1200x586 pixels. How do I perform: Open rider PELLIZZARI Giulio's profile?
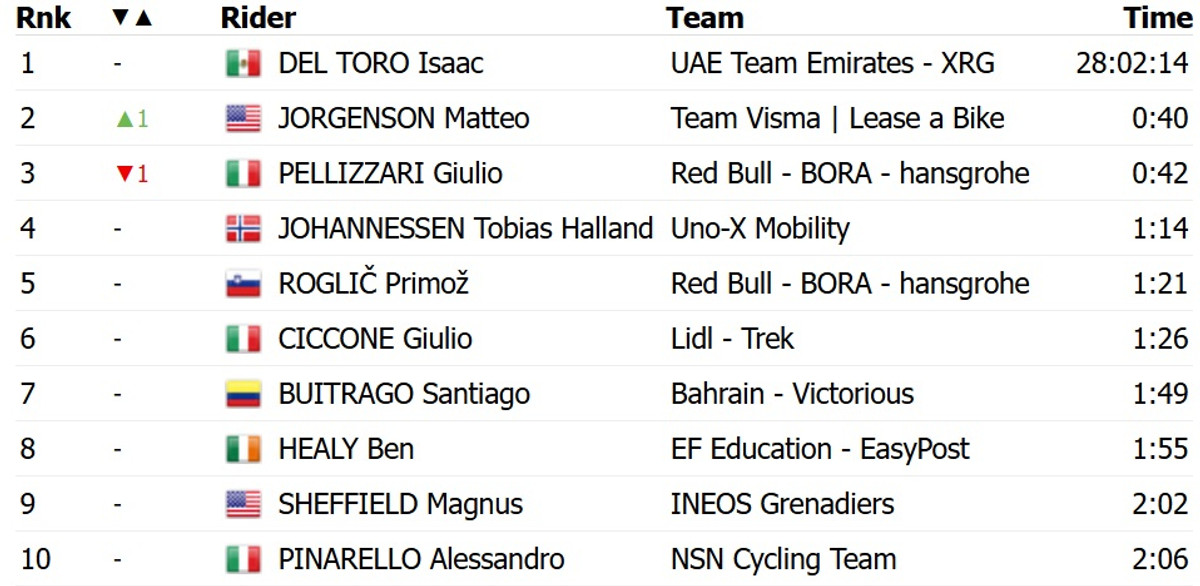pyautogui.click(x=390, y=174)
